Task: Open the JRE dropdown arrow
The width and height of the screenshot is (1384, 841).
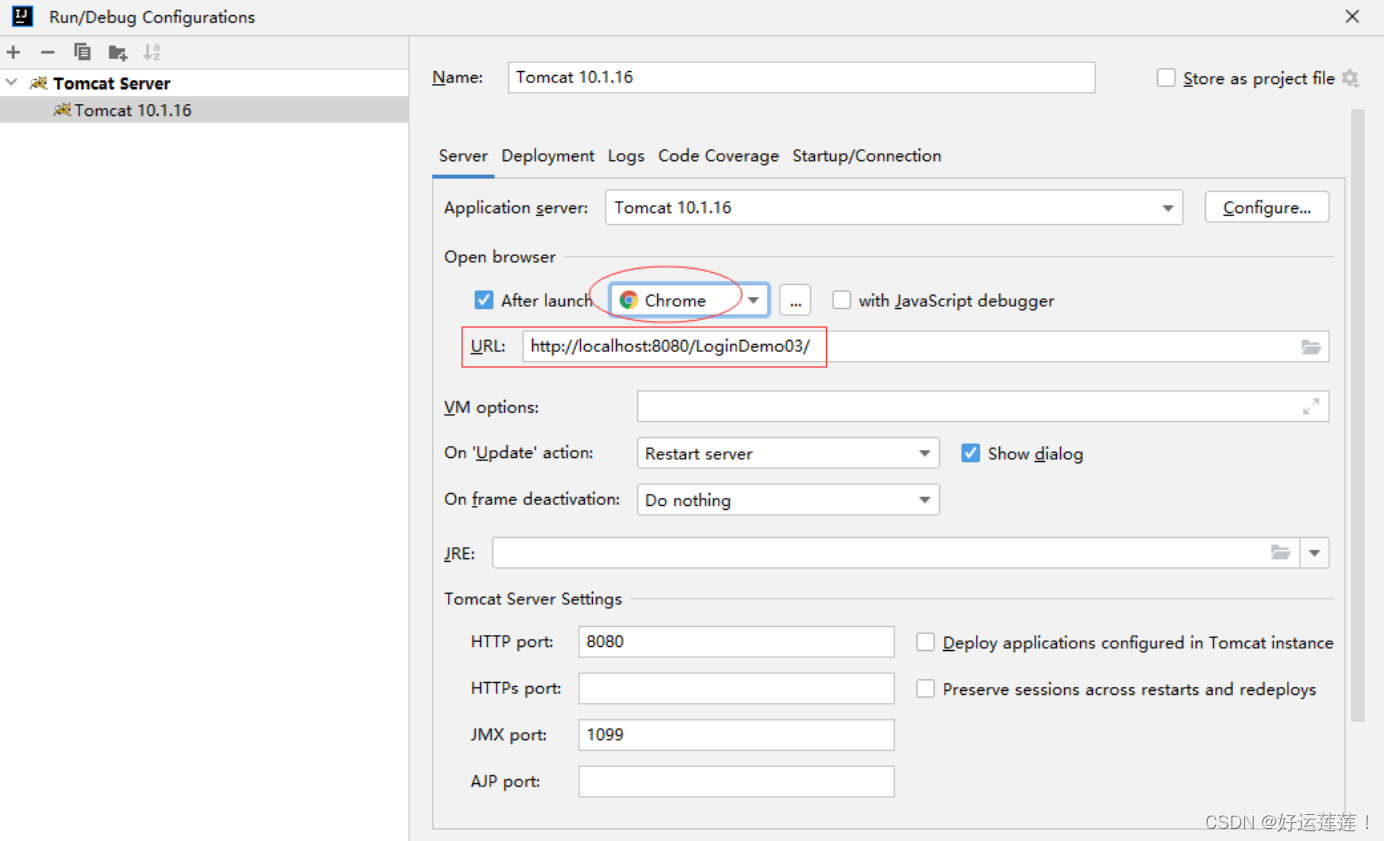Action: (x=1314, y=552)
